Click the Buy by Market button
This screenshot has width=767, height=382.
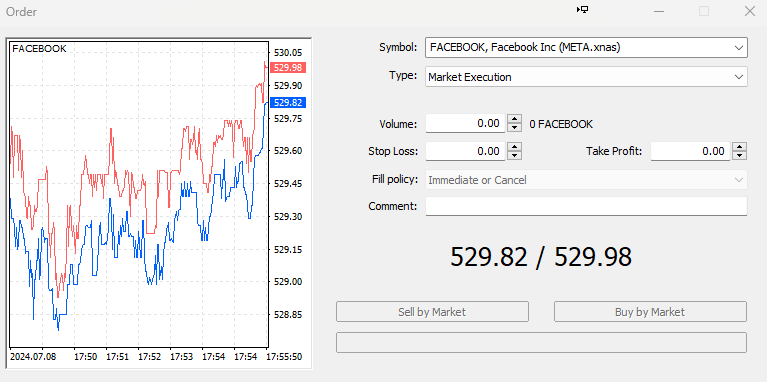(650, 312)
